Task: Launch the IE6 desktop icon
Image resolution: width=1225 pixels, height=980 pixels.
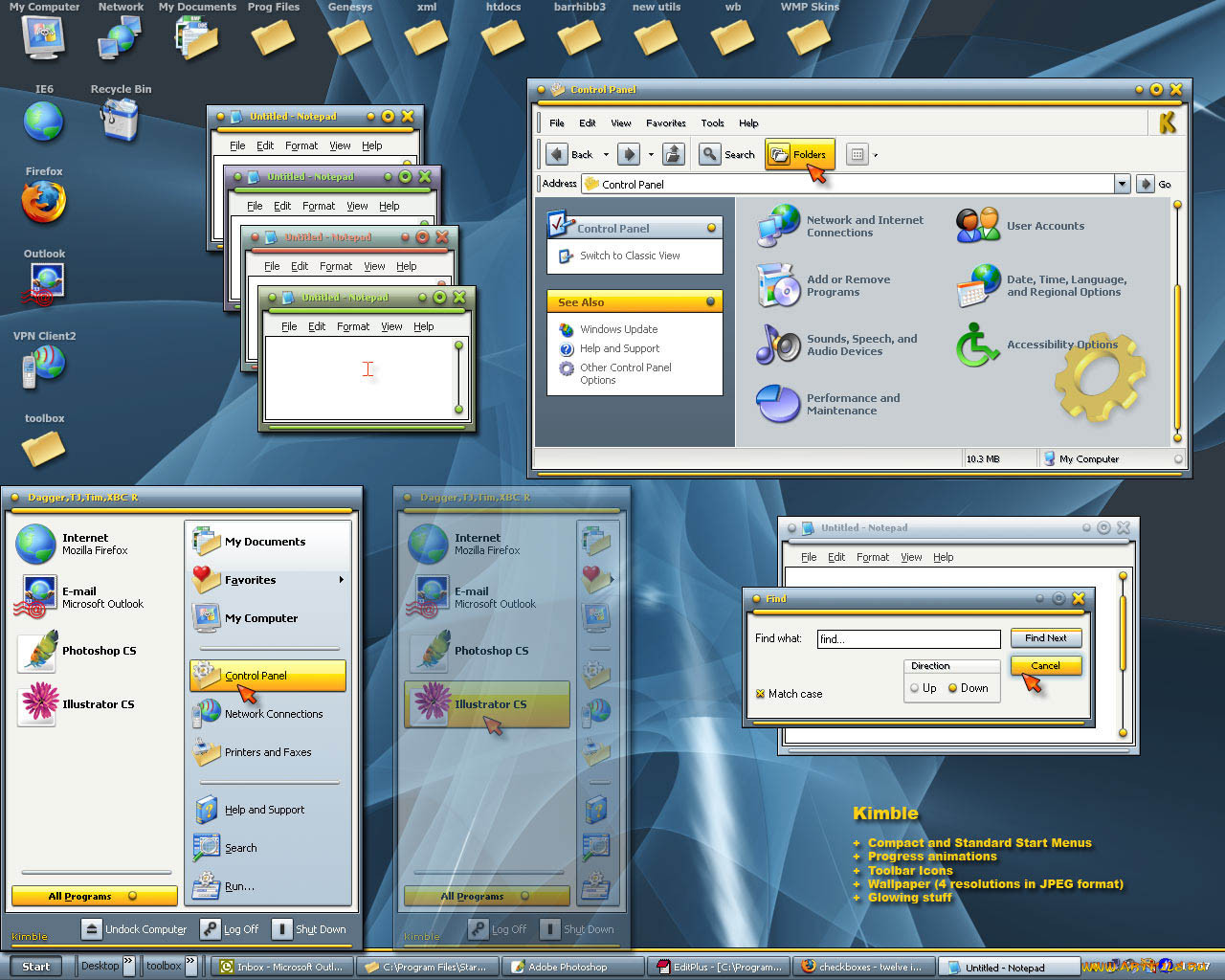Action: pos(44,121)
